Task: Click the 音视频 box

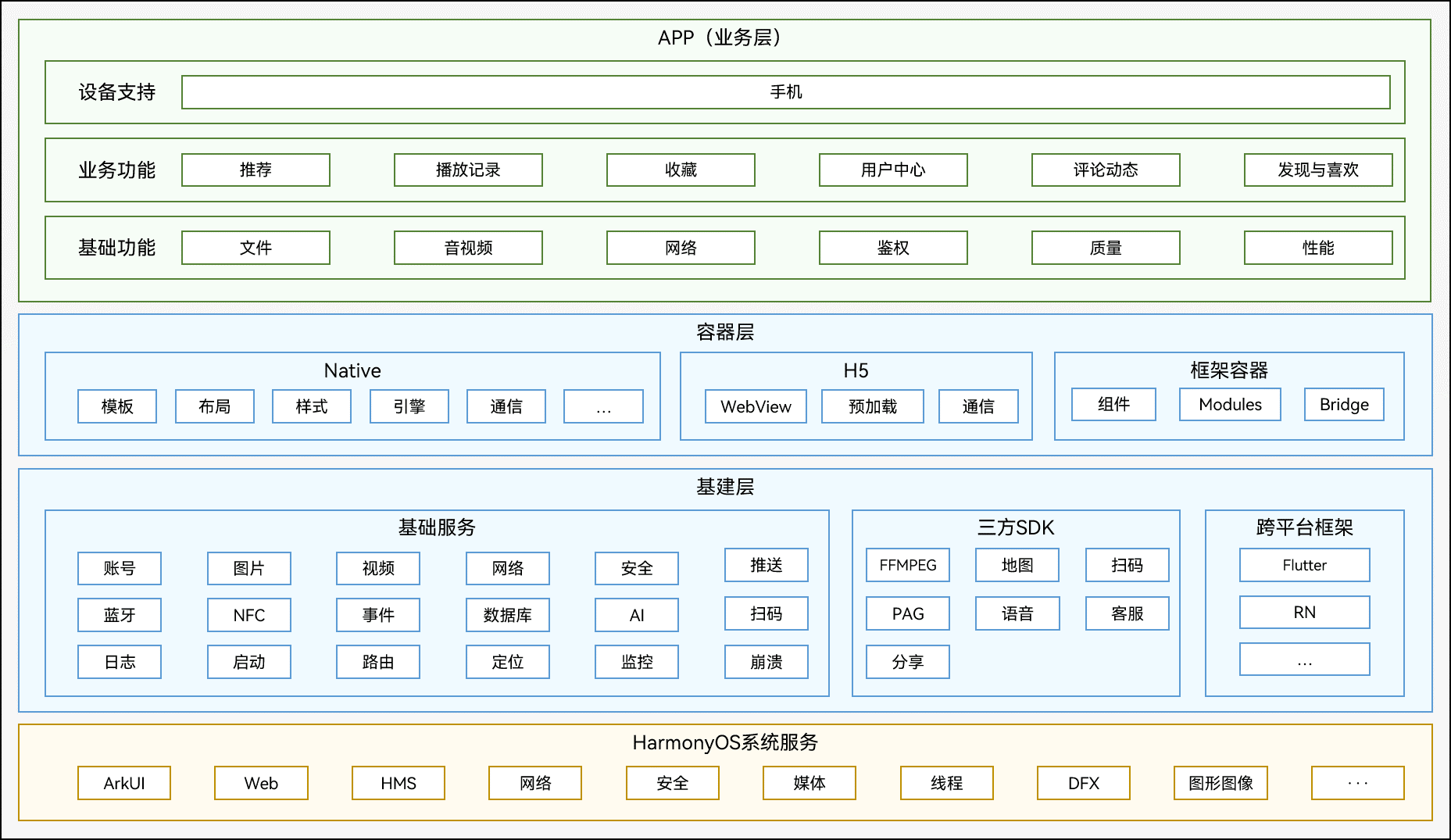Action: click(x=468, y=248)
